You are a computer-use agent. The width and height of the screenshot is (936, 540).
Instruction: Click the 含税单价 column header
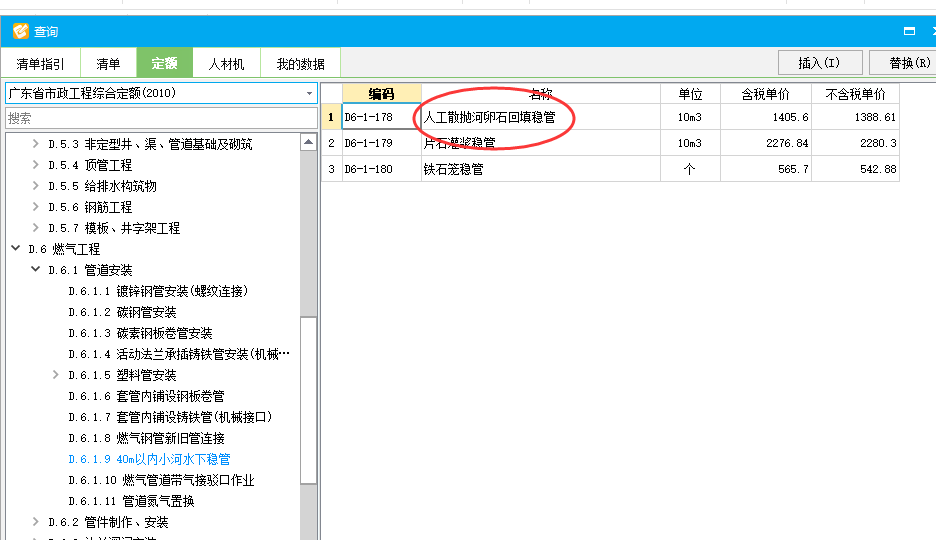click(x=766, y=94)
